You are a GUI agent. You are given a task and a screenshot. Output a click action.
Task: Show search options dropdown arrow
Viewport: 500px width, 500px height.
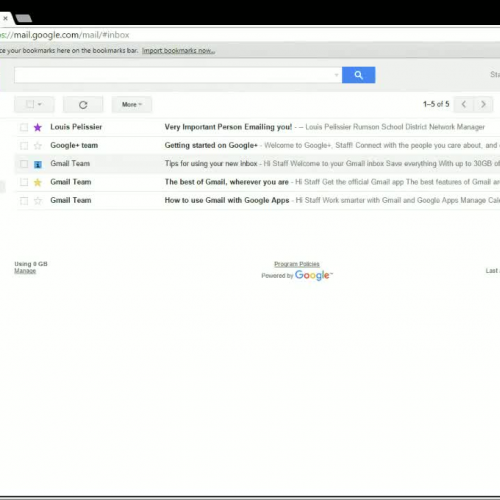[336, 75]
